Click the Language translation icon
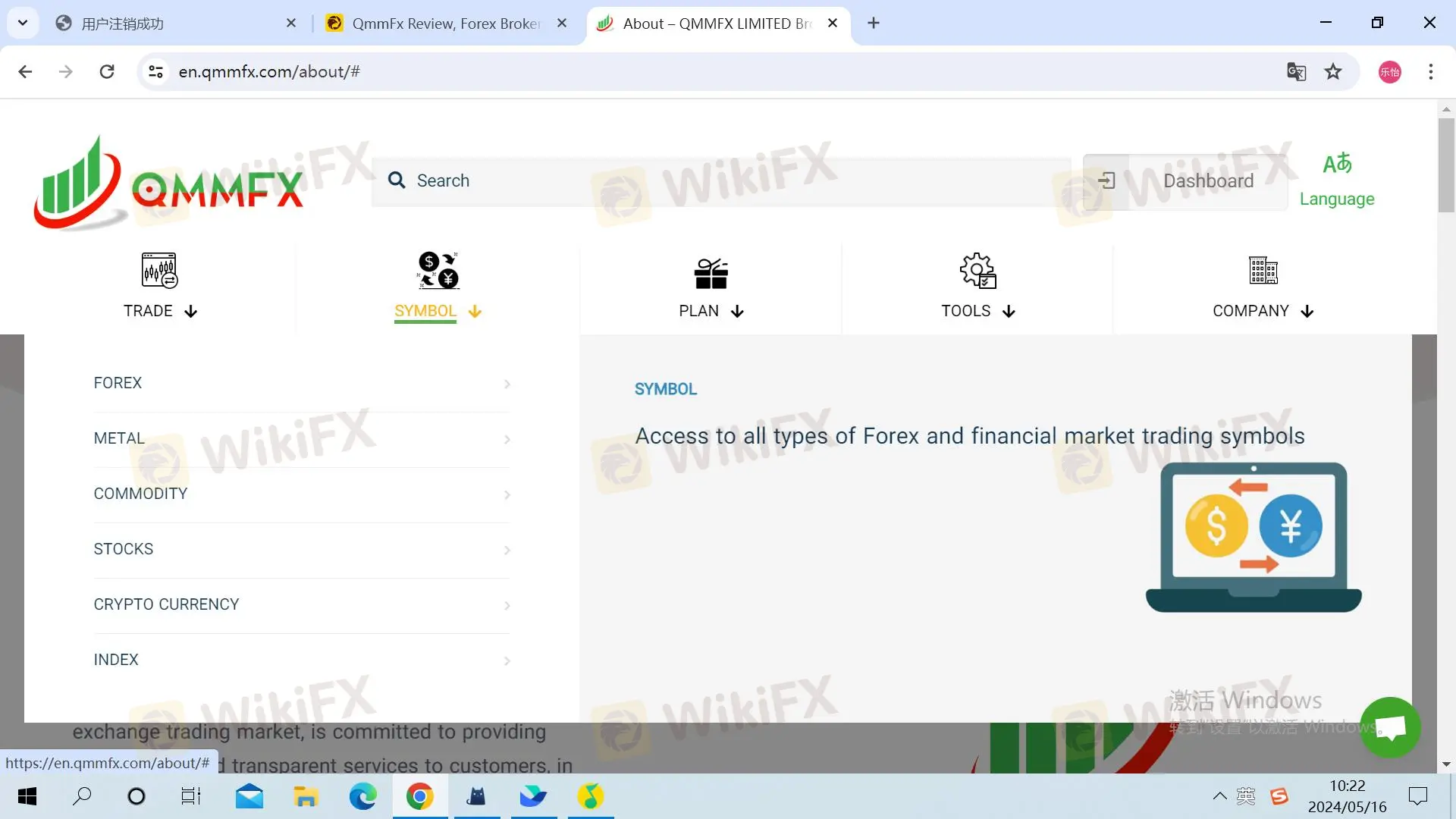 tap(1337, 164)
